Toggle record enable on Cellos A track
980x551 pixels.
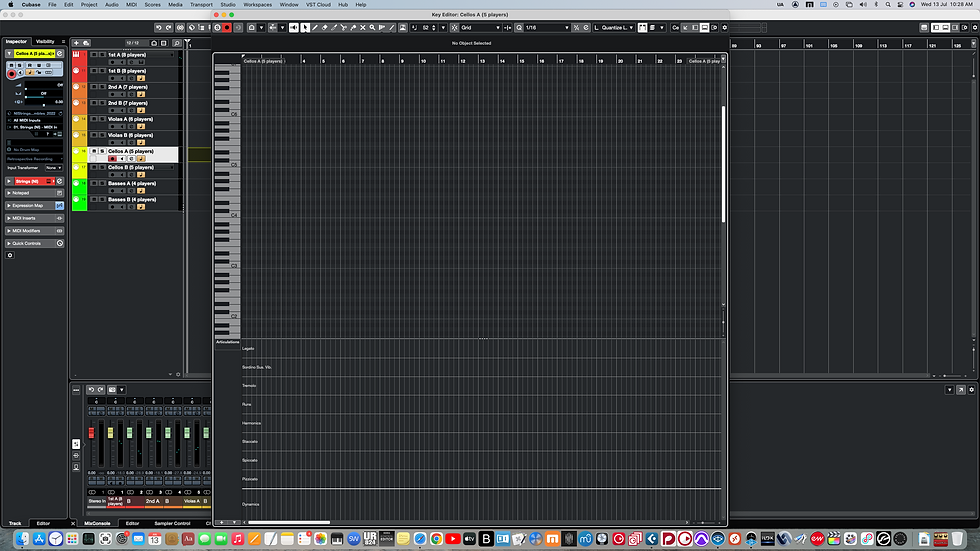coord(112,159)
